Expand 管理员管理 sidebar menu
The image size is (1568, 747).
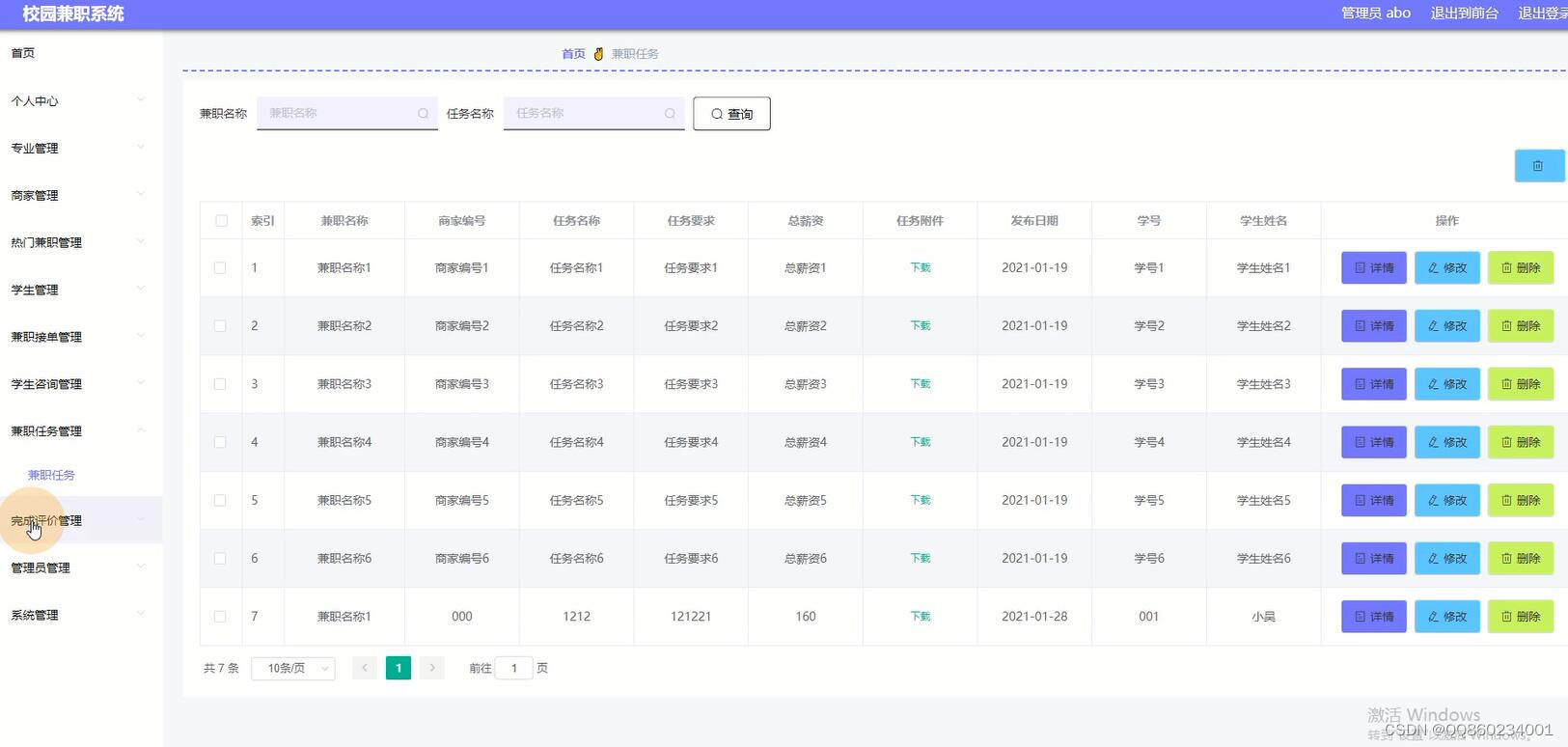click(x=81, y=567)
